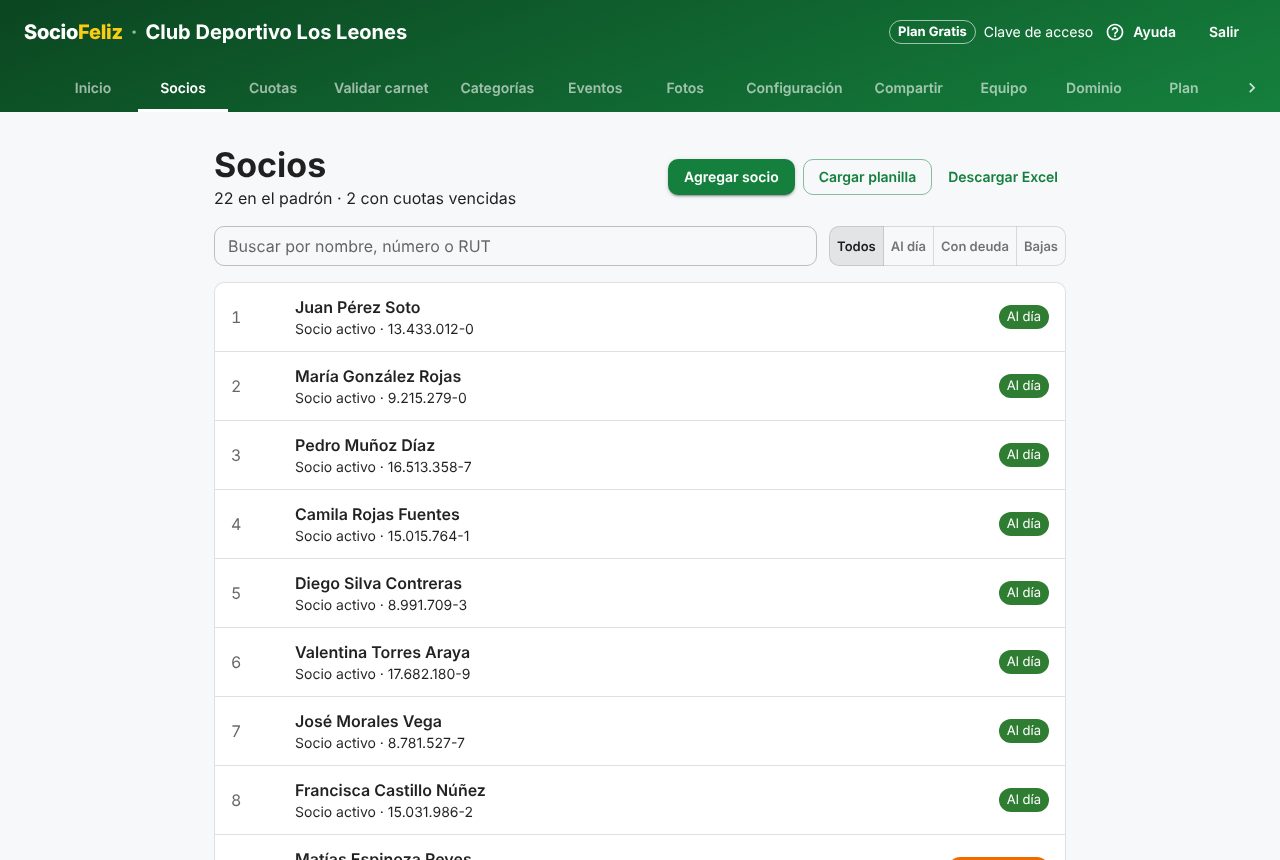Screen dimensions: 1280x860
Task: Show more navigation tabs with the chevron arrow
Action: point(1252,88)
